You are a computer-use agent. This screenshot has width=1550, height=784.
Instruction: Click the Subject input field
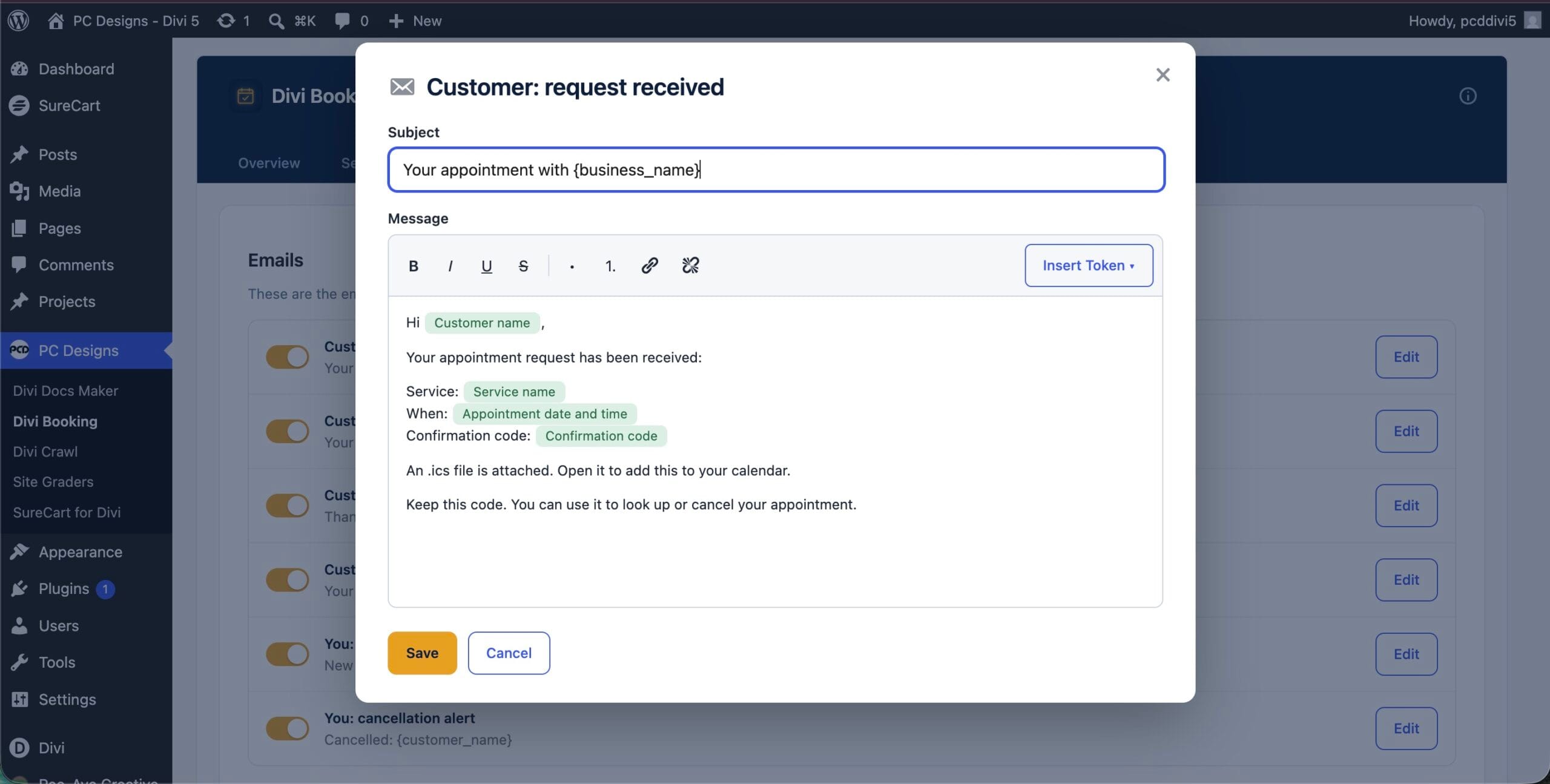[x=776, y=170]
